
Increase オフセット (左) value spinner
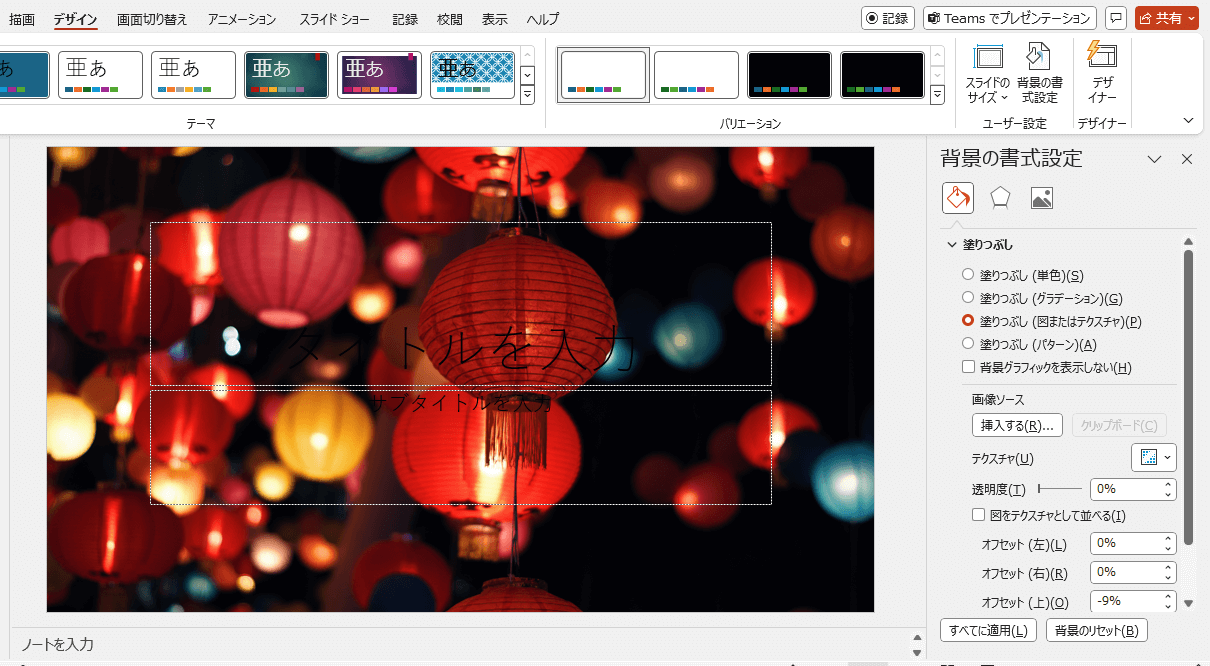(1168, 539)
